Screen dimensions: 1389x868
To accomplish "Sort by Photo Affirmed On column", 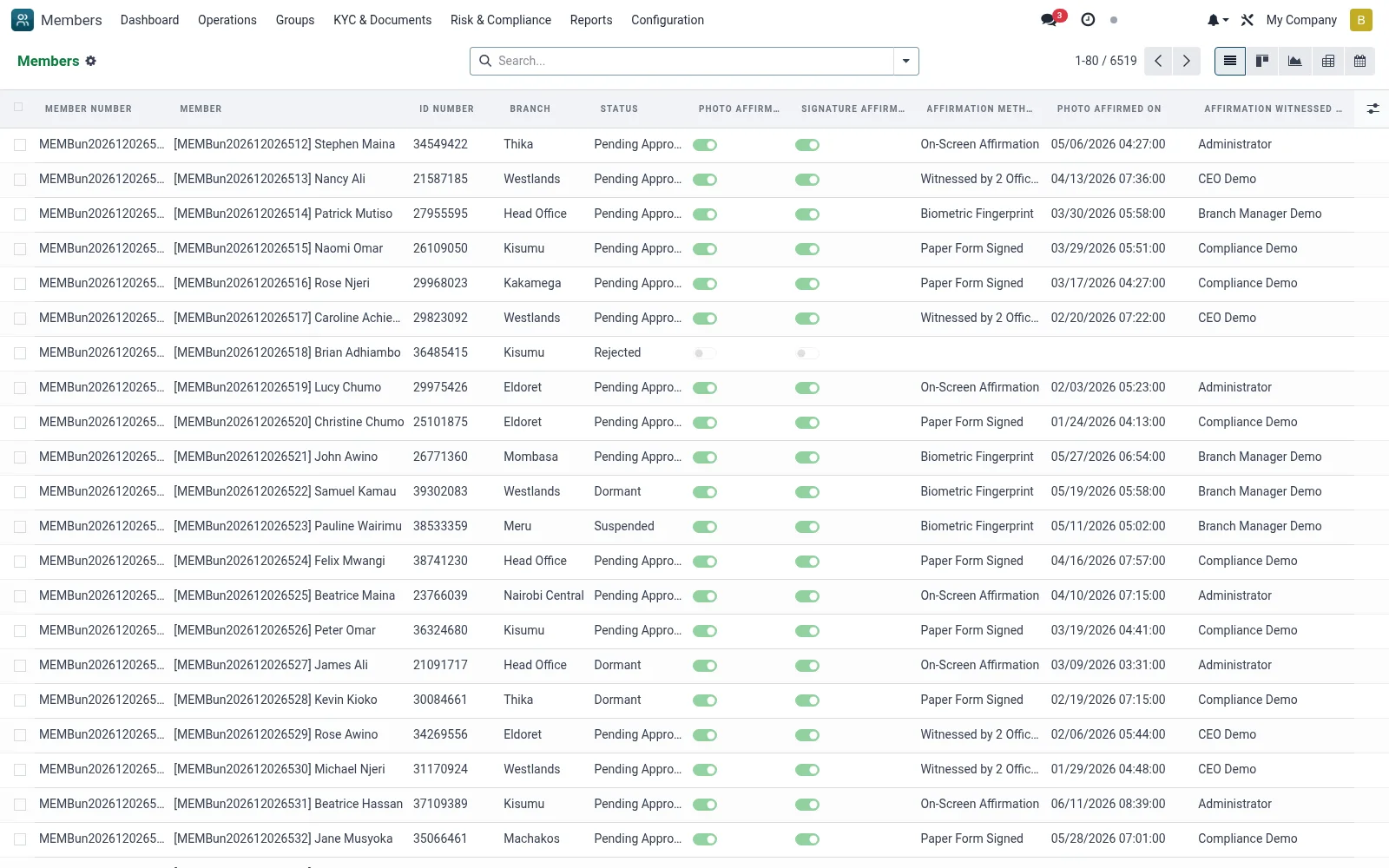I will pos(1109,109).
